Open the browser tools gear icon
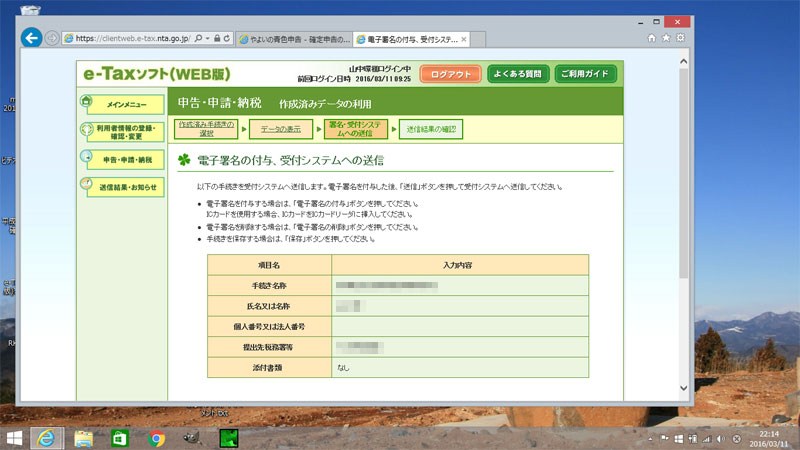Viewport: 800px width, 450px height. pyautogui.click(x=680, y=38)
